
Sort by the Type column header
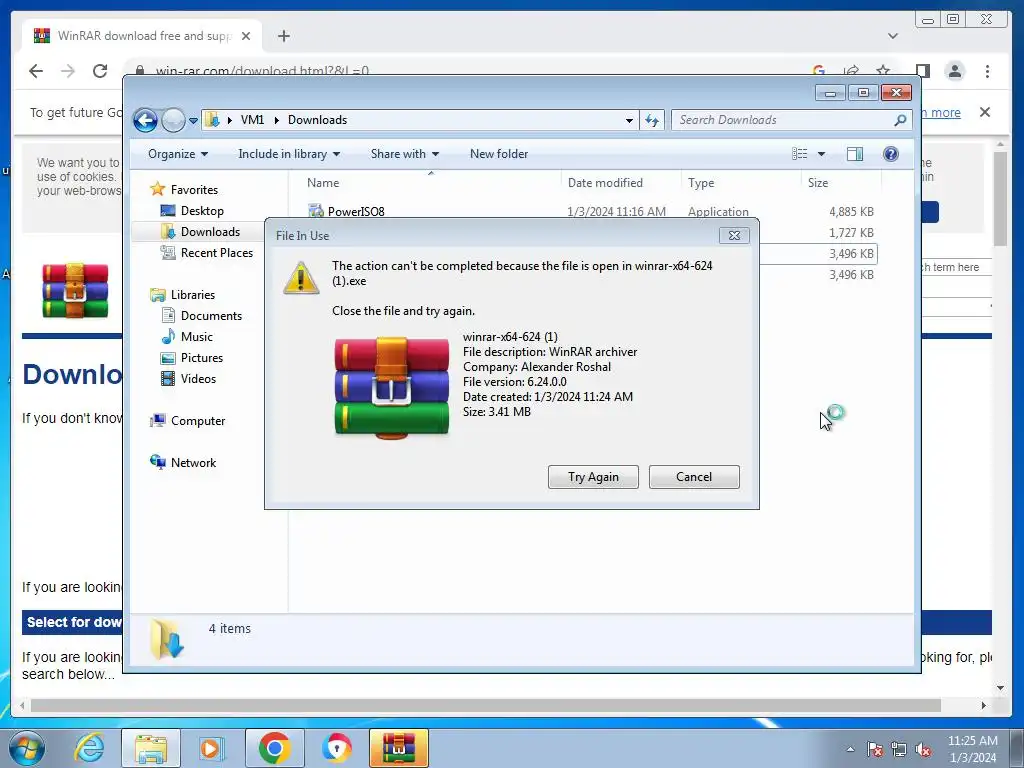pyautogui.click(x=701, y=183)
